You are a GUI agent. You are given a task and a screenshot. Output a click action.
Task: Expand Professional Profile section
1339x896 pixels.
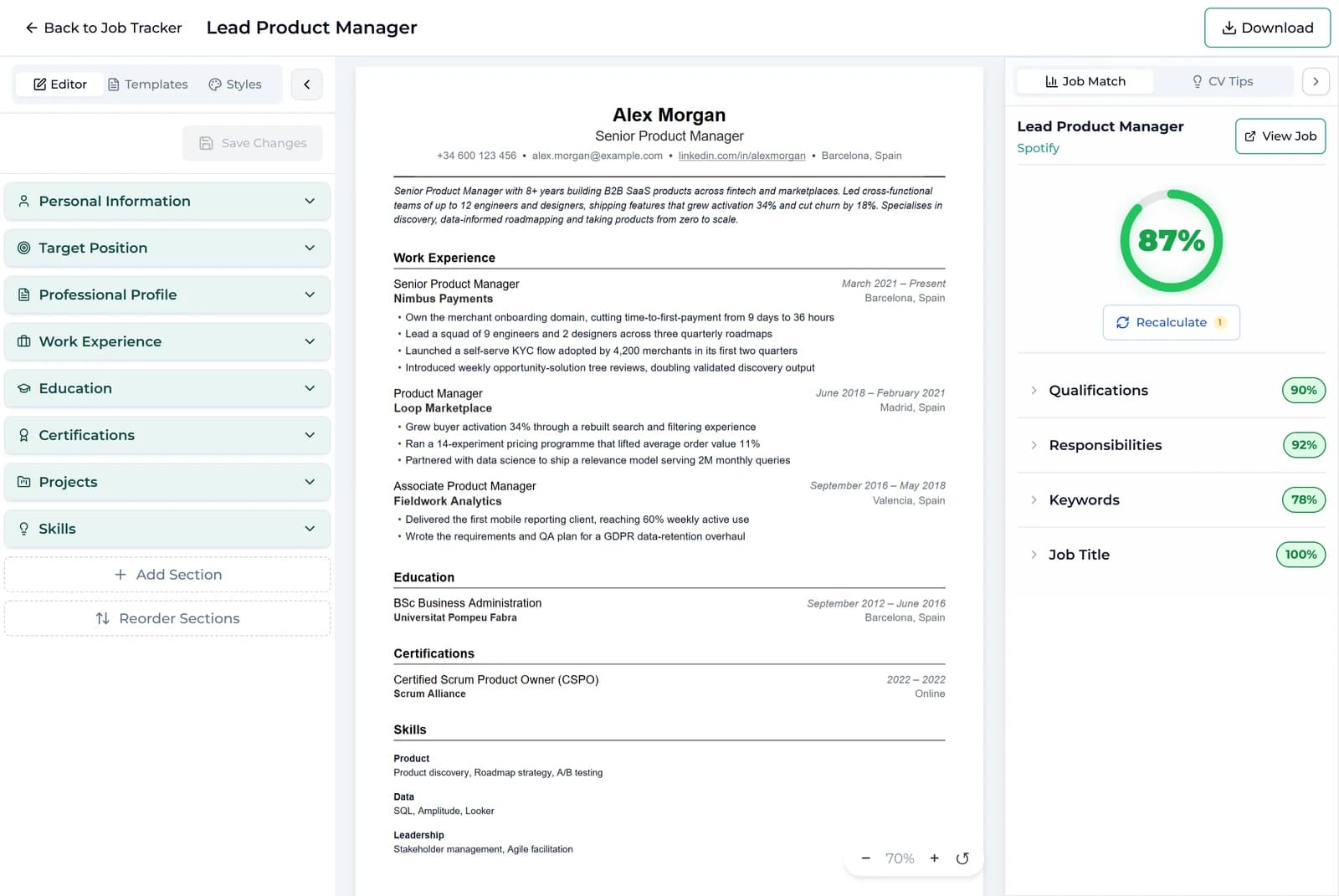click(167, 295)
